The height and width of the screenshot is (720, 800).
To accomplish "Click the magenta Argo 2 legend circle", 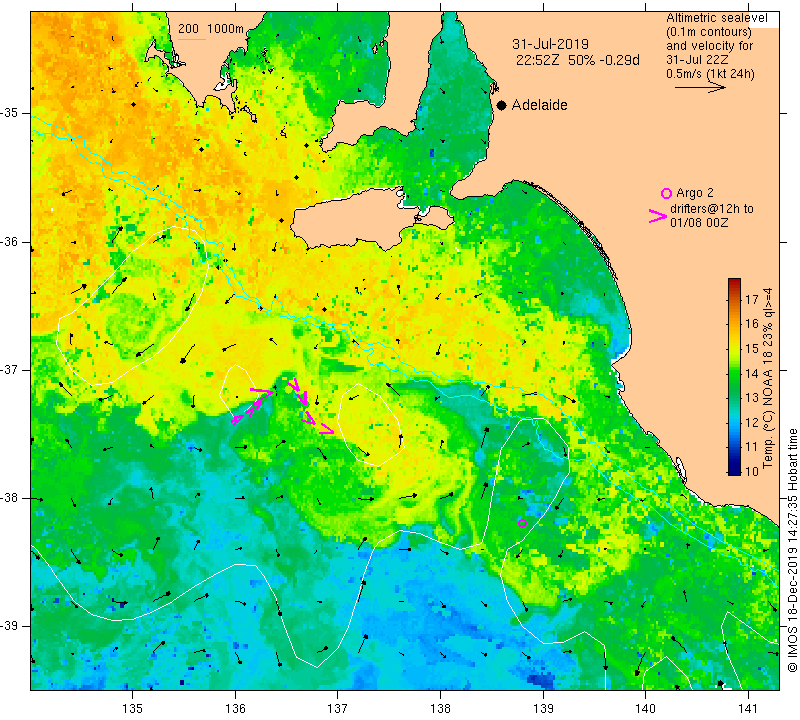I will (x=666, y=193).
